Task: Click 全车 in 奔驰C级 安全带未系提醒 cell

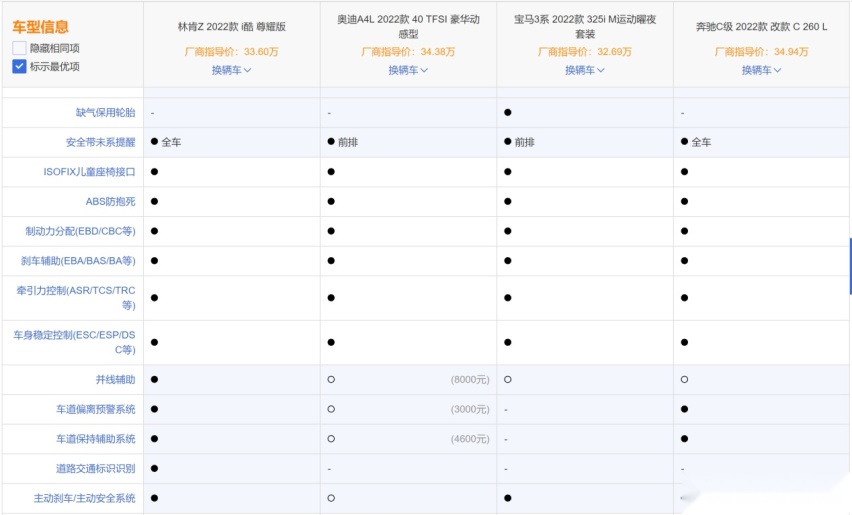Action: [701, 142]
